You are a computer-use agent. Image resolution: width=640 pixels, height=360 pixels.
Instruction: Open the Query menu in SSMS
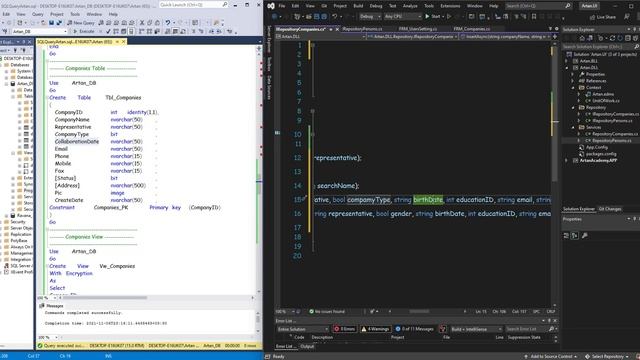point(38,14)
